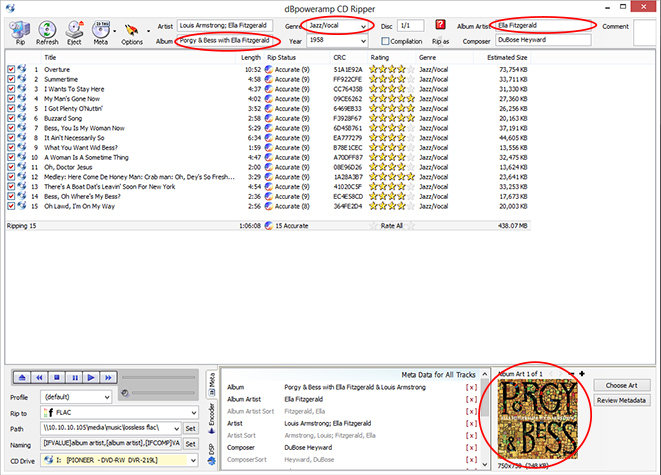The width and height of the screenshot is (661, 475).
Task: Uncheck track 11 Oh, Doctor Jesus
Action: pyautogui.click(x=11, y=167)
